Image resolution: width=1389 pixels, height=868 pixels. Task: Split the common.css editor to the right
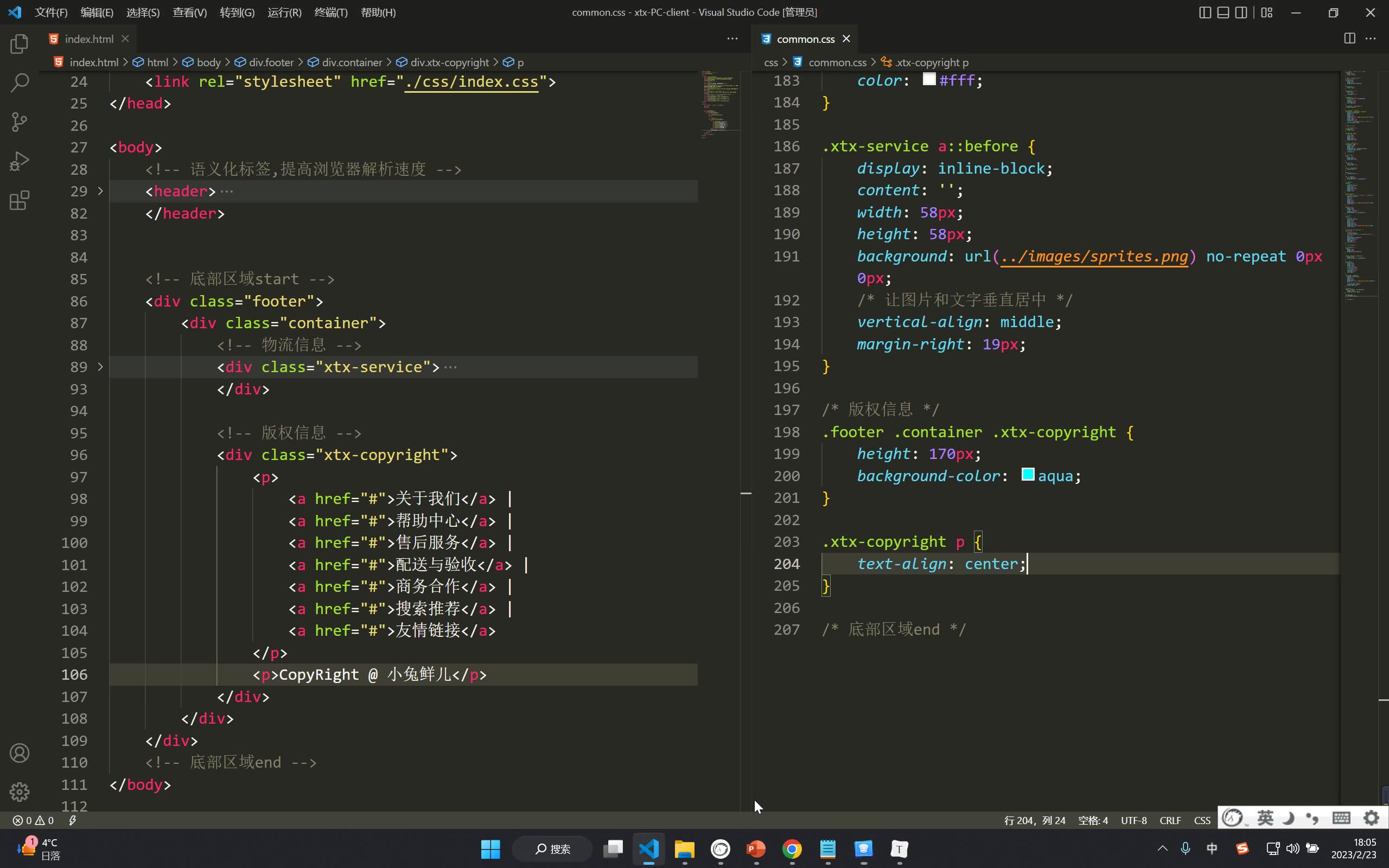[x=1349, y=39]
